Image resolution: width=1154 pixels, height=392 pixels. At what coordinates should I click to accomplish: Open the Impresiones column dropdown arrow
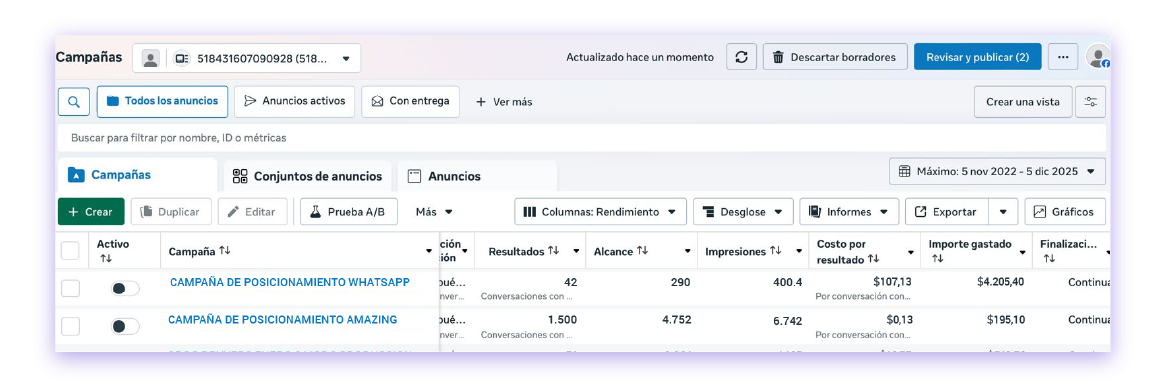tap(799, 252)
